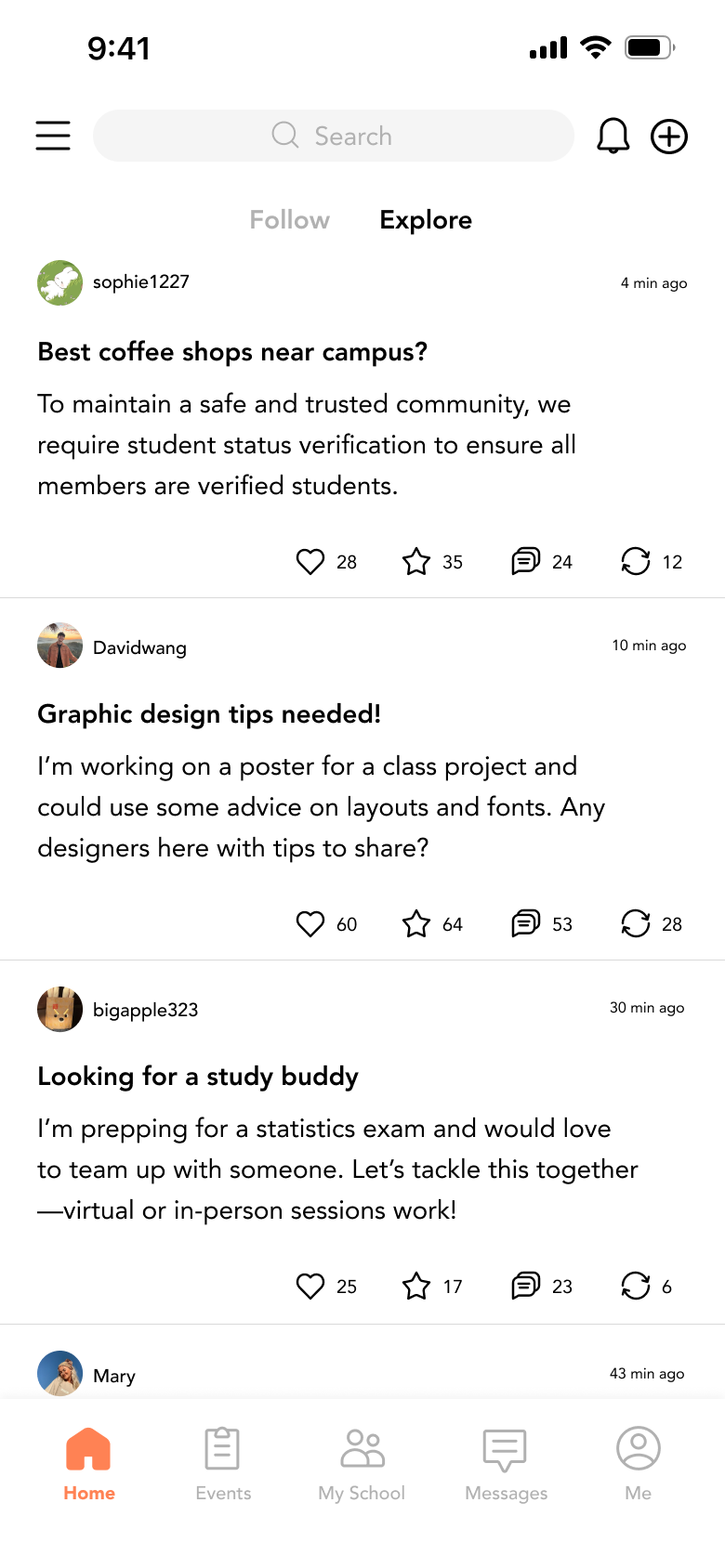The image size is (725, 1568).
Task: Open post titled 'Graphic design tips needed!'
Action: (x=209, y=714)
